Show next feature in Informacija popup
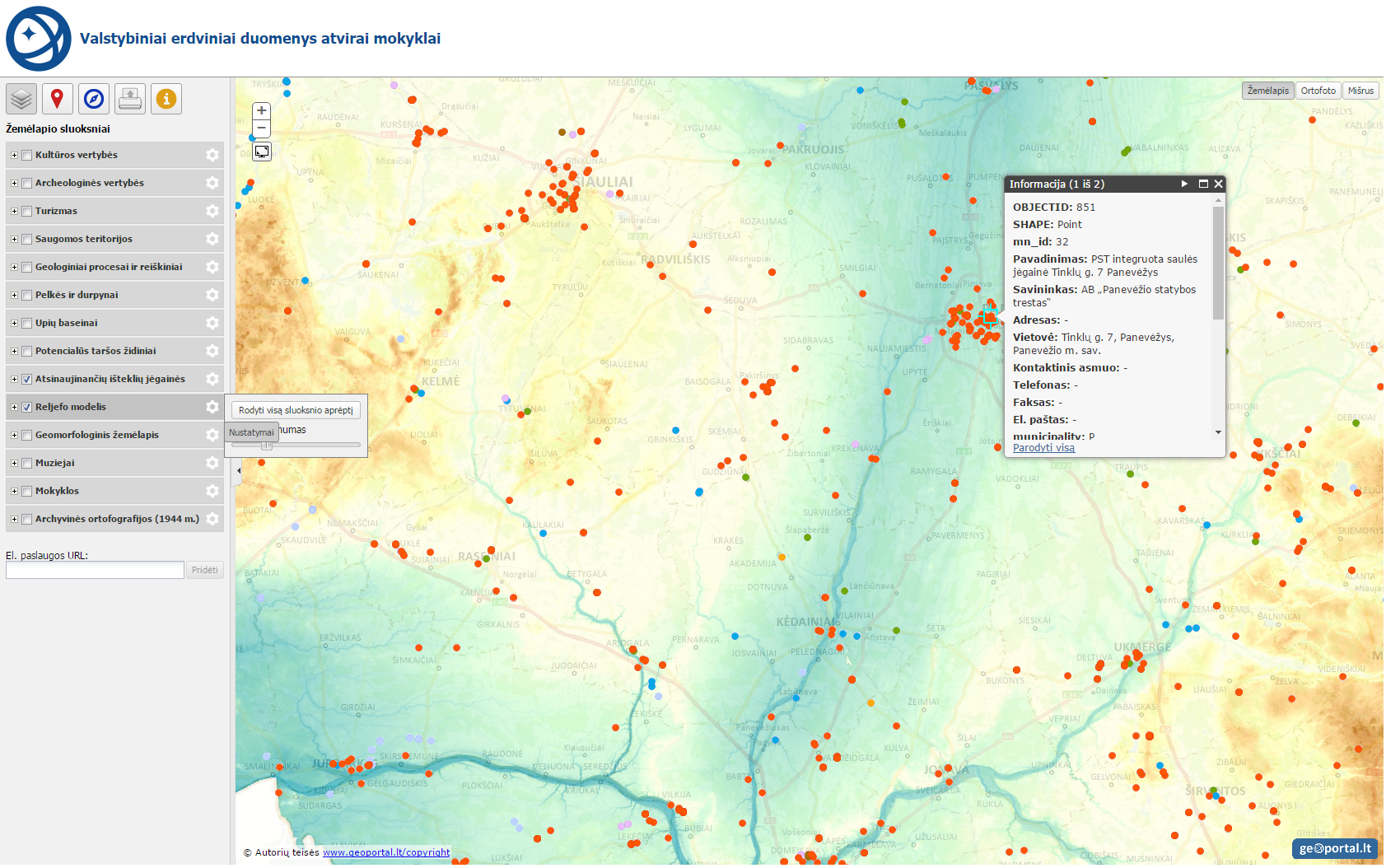This screenshot has height=868, width=1386. pos(1184,184)
